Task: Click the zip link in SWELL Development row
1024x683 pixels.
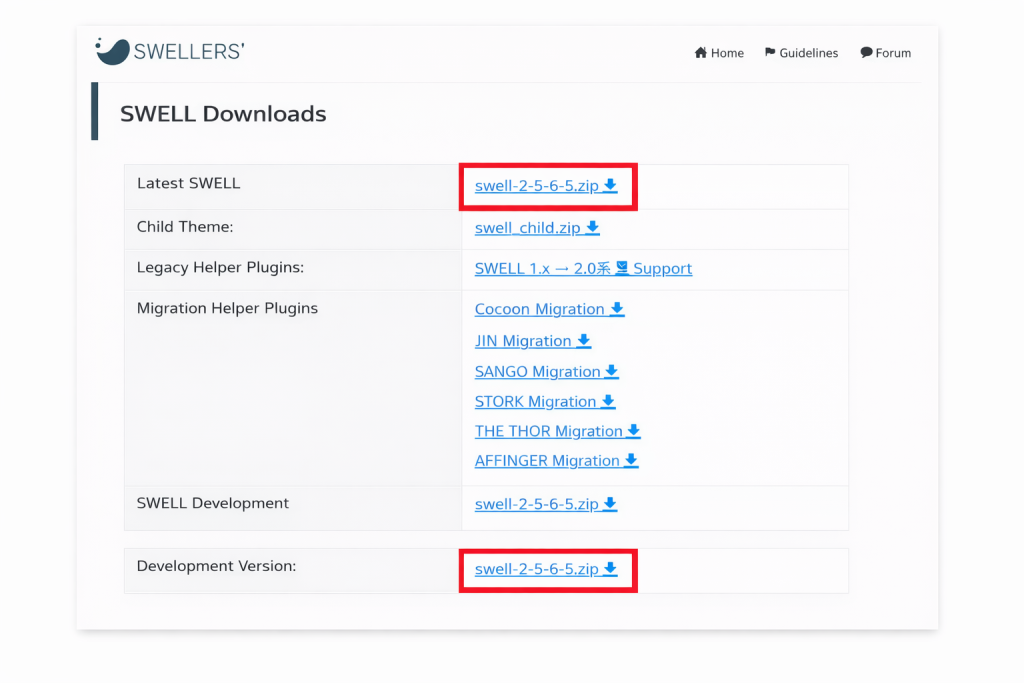Action: coord(537,504)
